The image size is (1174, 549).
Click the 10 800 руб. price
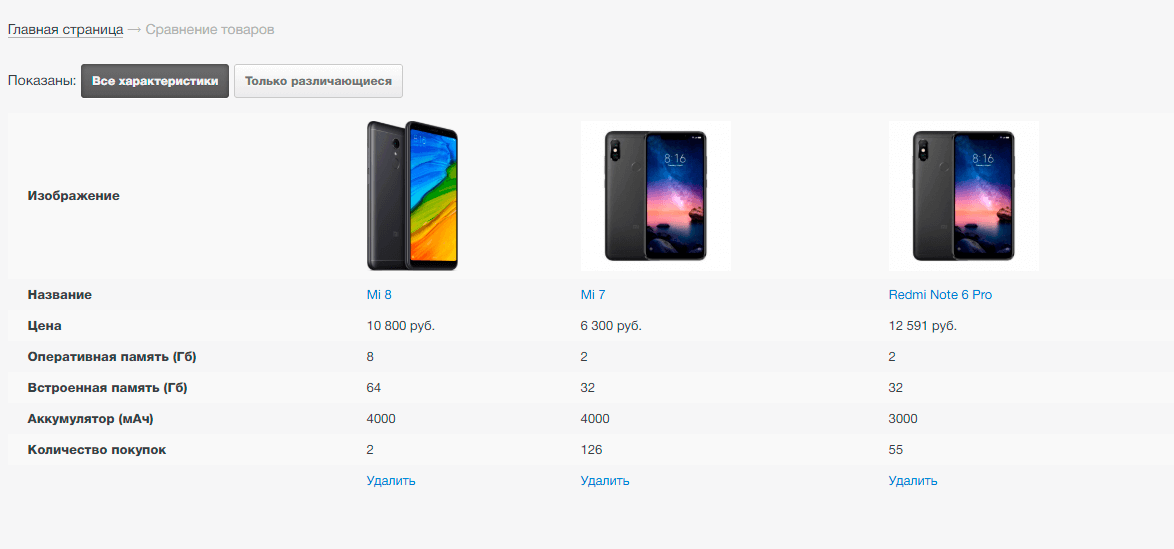401,326
